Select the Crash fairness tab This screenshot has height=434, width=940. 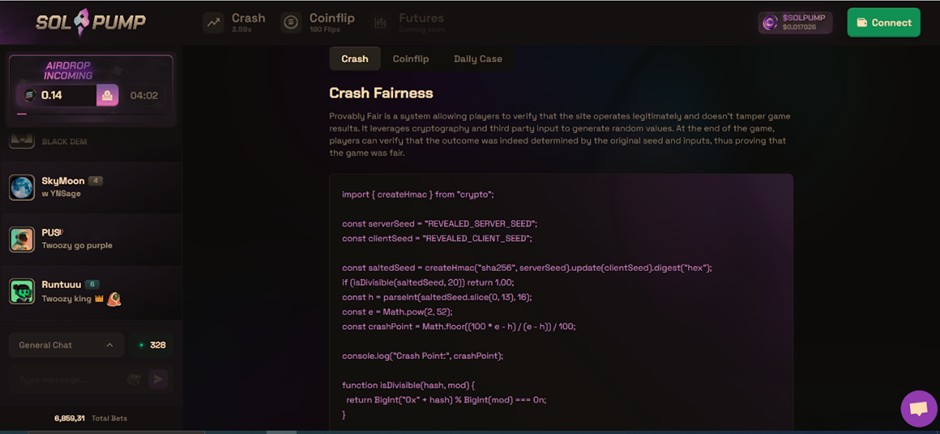click(x=354, y=59)
